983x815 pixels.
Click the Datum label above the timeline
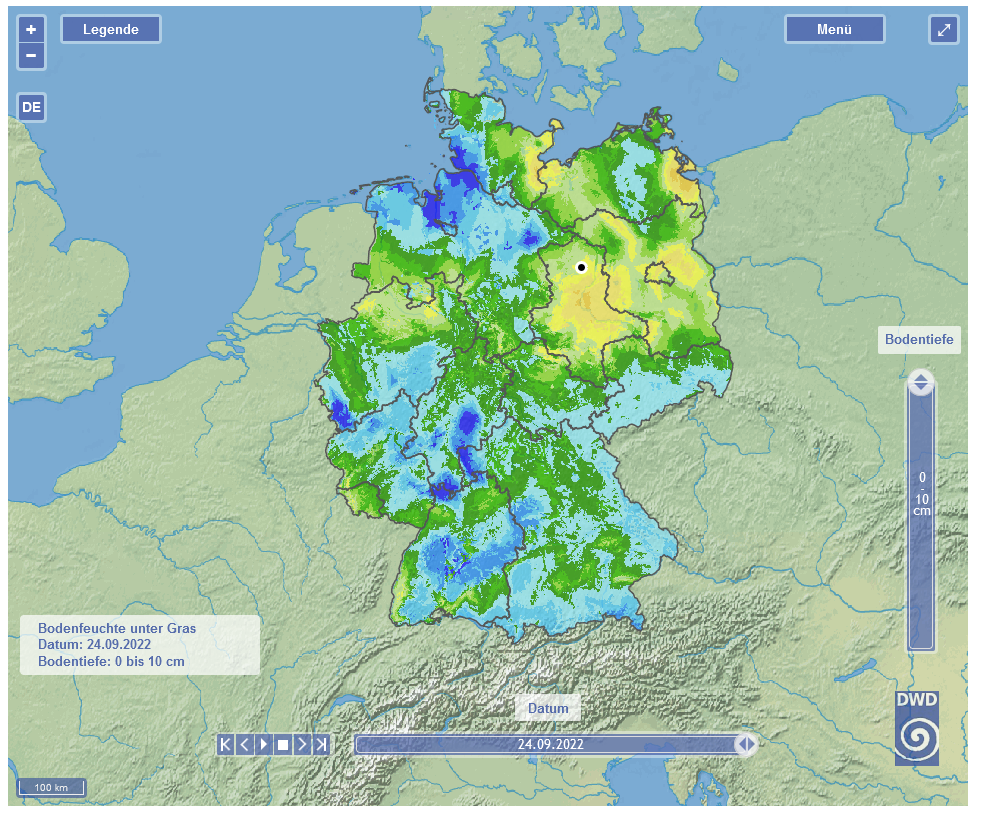[548, 708]
